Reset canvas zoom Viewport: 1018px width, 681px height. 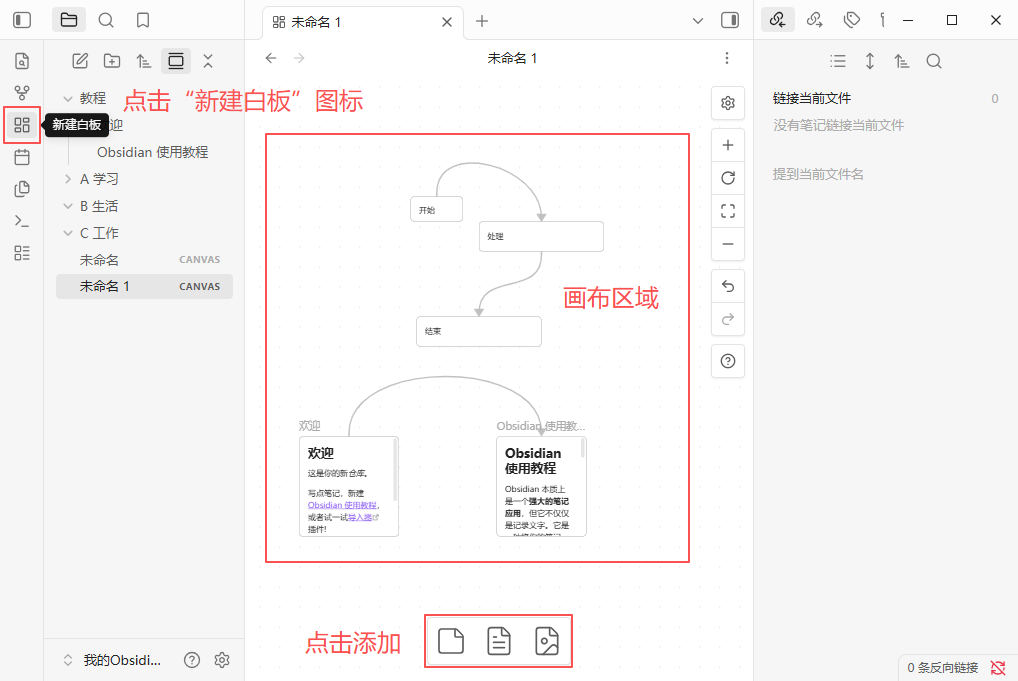[x=728, y=178]
